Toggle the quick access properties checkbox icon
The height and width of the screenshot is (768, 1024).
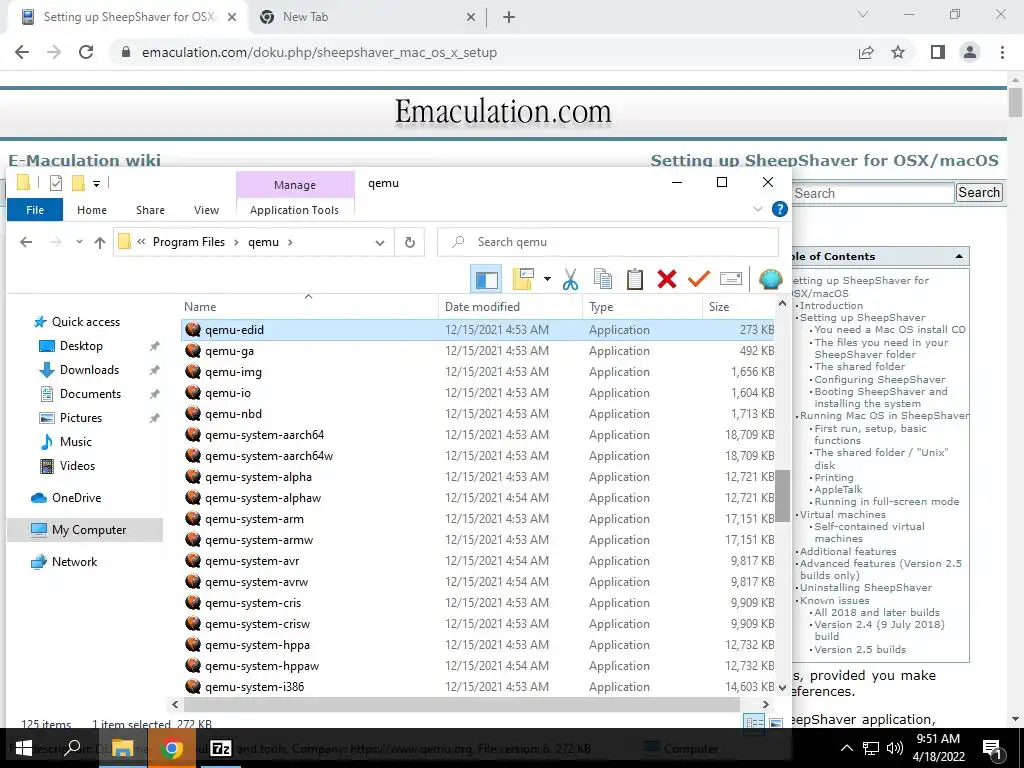(x=56, y=184)
